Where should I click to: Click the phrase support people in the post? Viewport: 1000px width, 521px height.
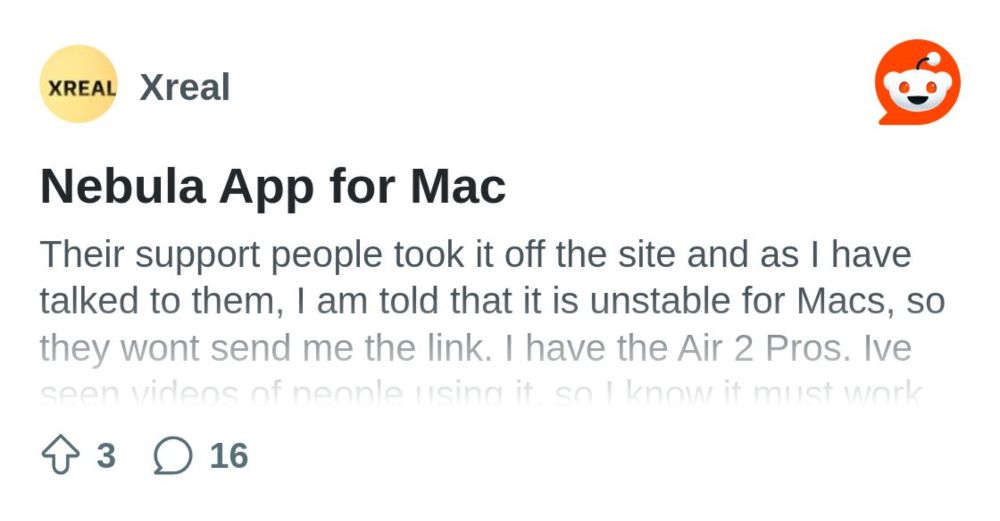point(260,255)
